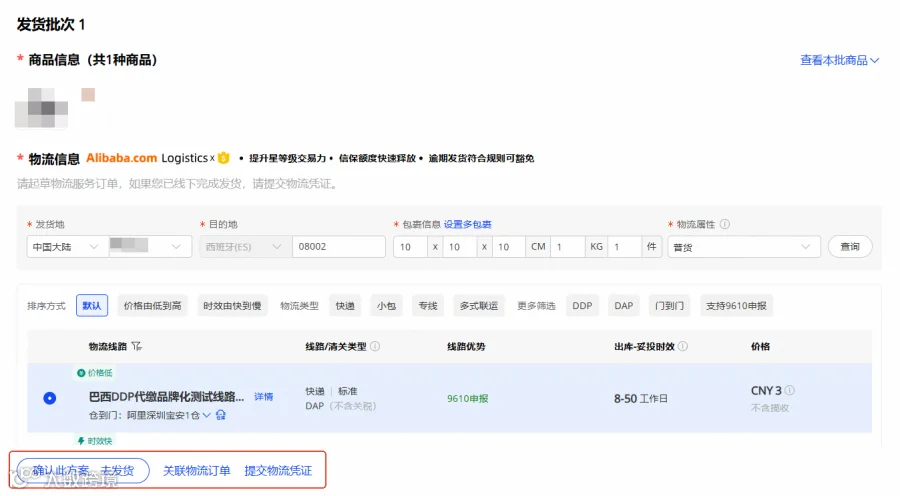Toggle the 支持9610申报 filter
This screenshot has width=900, height=496.
click(736, 306)
